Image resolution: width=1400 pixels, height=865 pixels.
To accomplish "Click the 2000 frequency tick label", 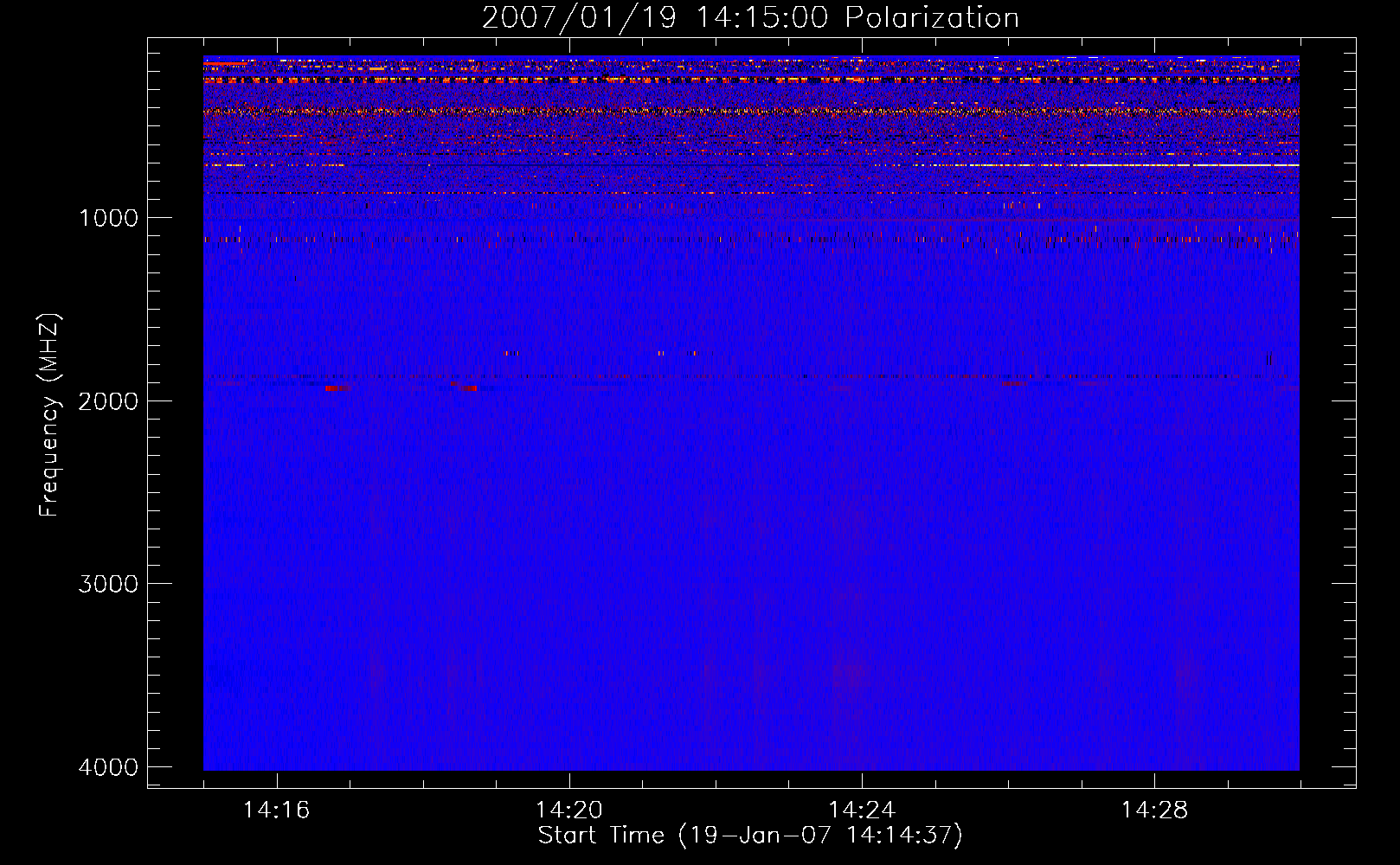I will point(108,400).
